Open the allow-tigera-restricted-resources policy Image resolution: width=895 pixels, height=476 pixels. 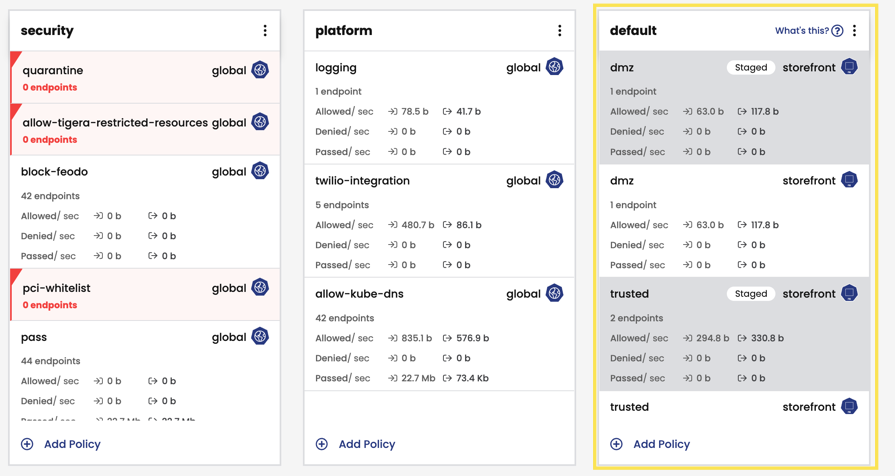click(115, 123)
